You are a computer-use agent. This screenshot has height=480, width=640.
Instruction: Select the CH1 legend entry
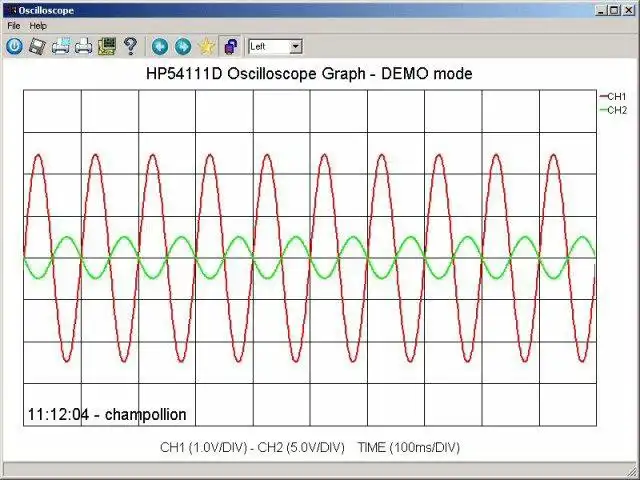point(613,97)
